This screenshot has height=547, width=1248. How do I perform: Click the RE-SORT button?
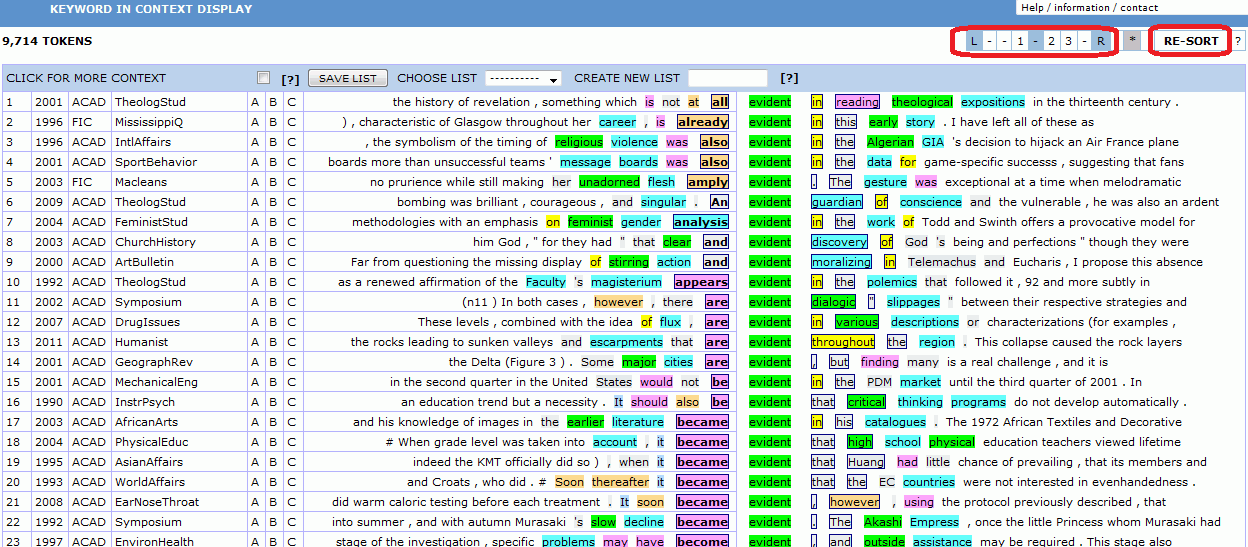click(1191, 41)
